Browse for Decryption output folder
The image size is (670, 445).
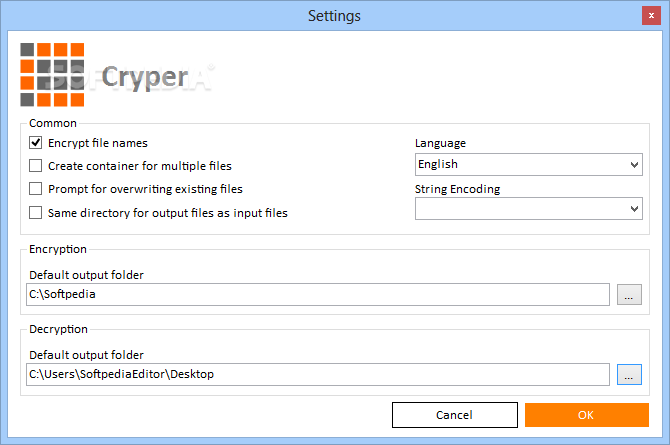pyautogui.click(x=629, y=374)
